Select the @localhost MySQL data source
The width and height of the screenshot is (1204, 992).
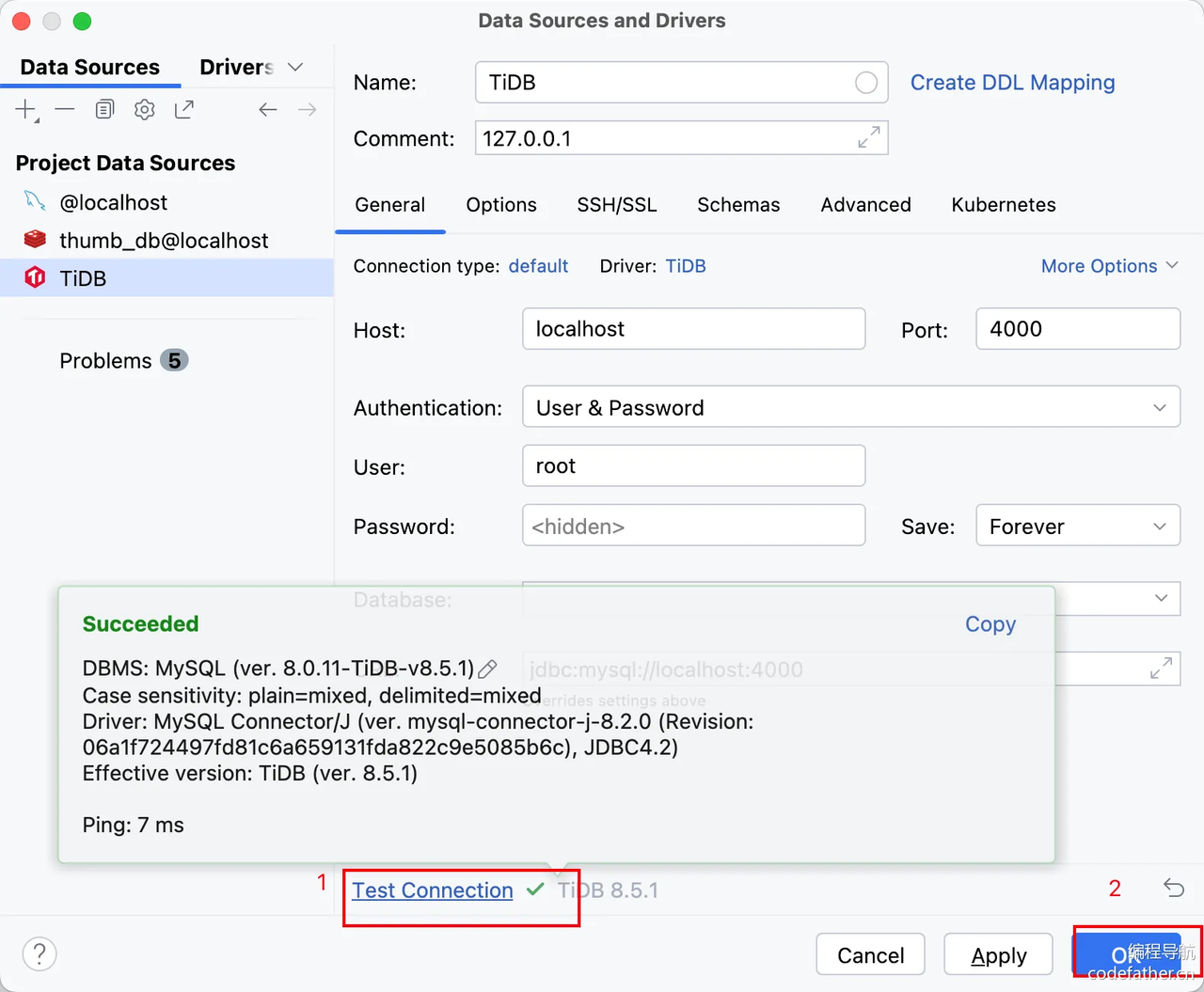point(166,202)
